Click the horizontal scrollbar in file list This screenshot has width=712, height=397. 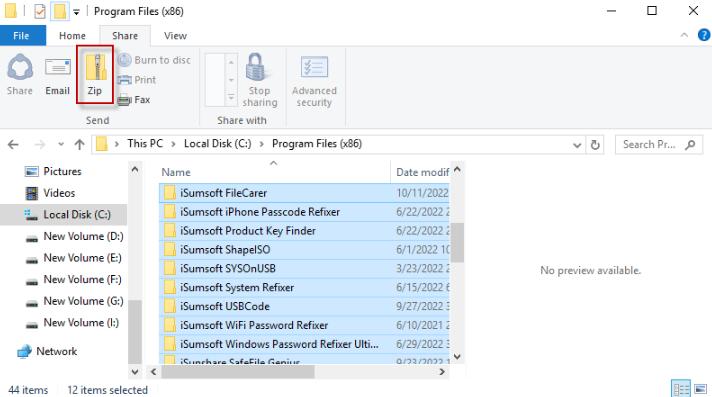pyautogui.click(x=238, y=372)
